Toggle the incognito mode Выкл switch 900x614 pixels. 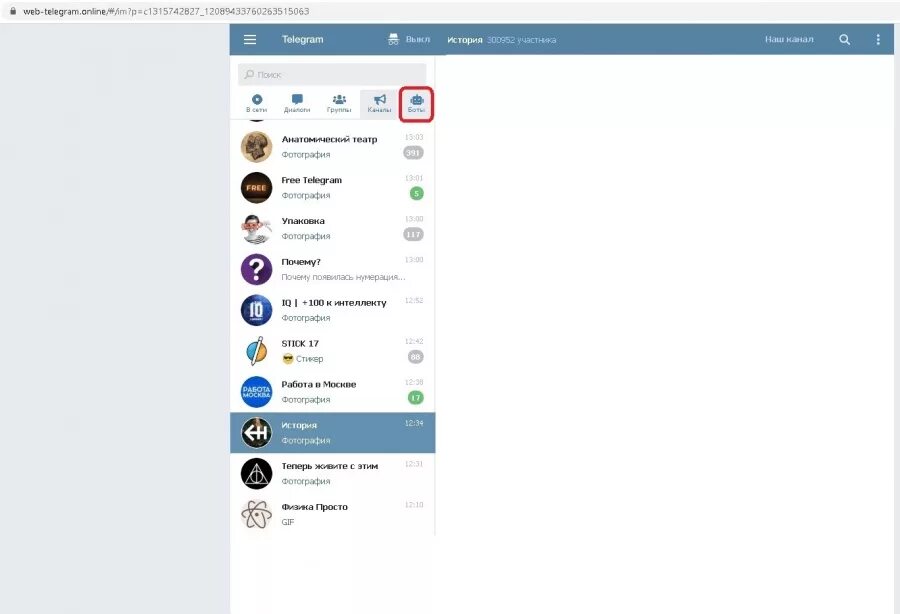(x=409, y=39)
